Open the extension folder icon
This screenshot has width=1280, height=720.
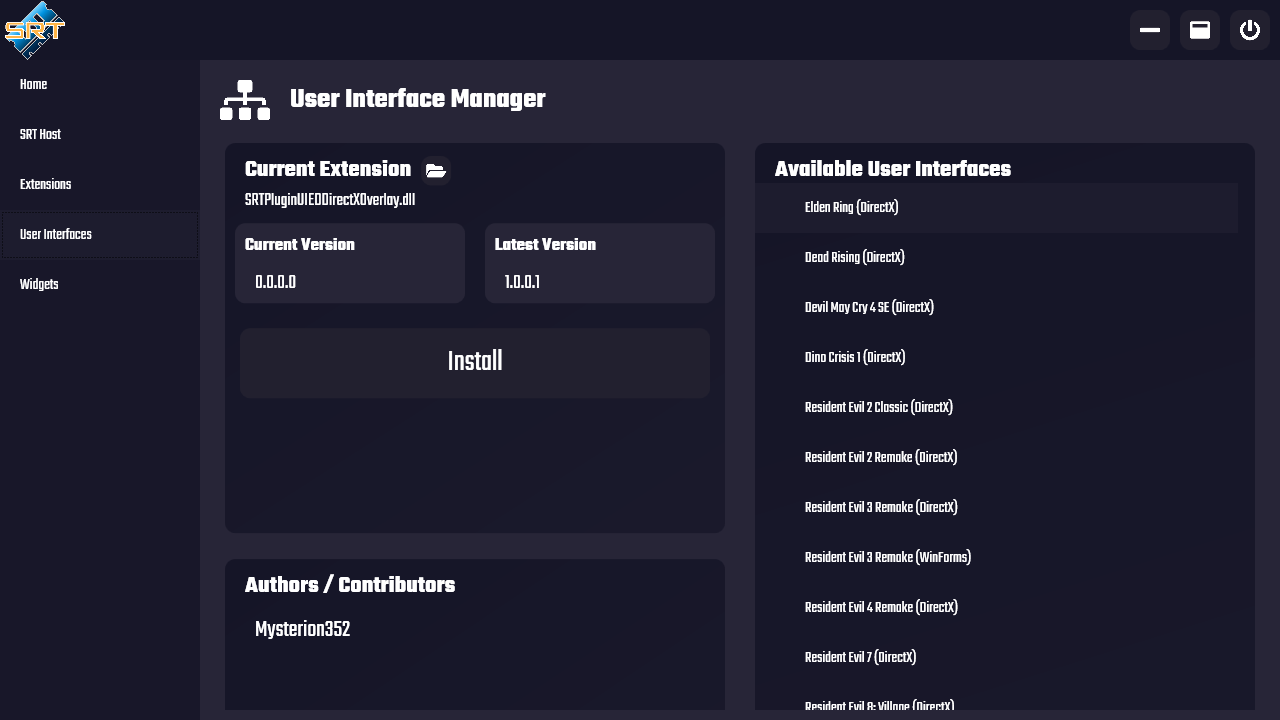(x=435, y=171)
